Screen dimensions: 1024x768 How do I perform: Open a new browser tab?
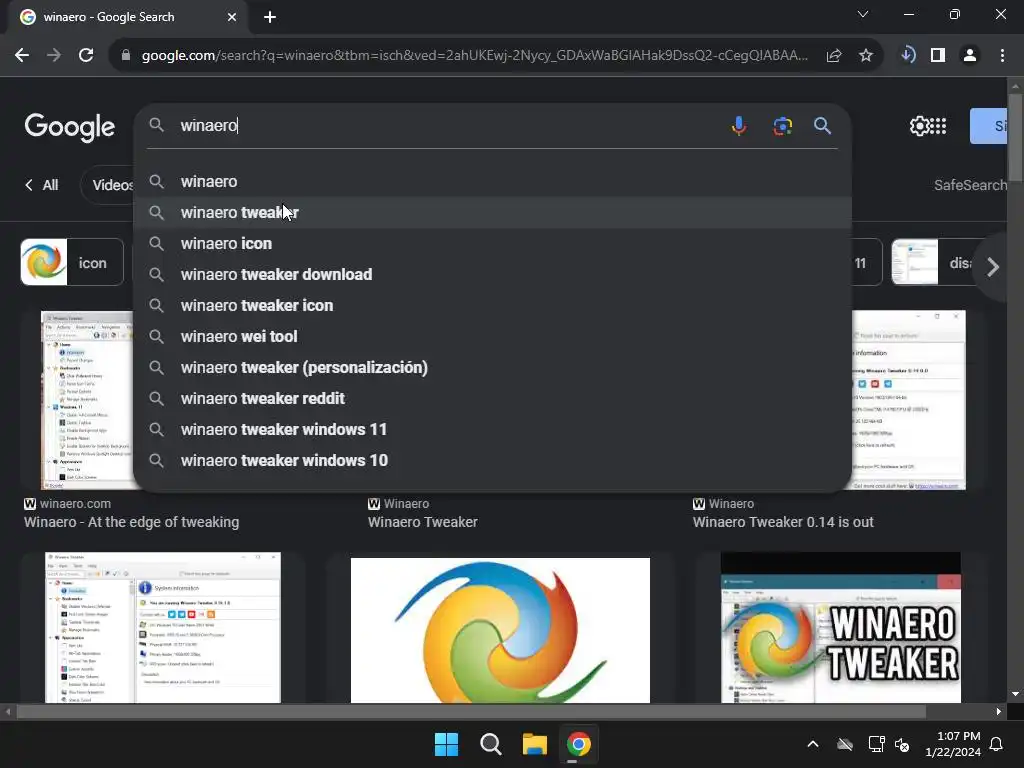(270, 17)
